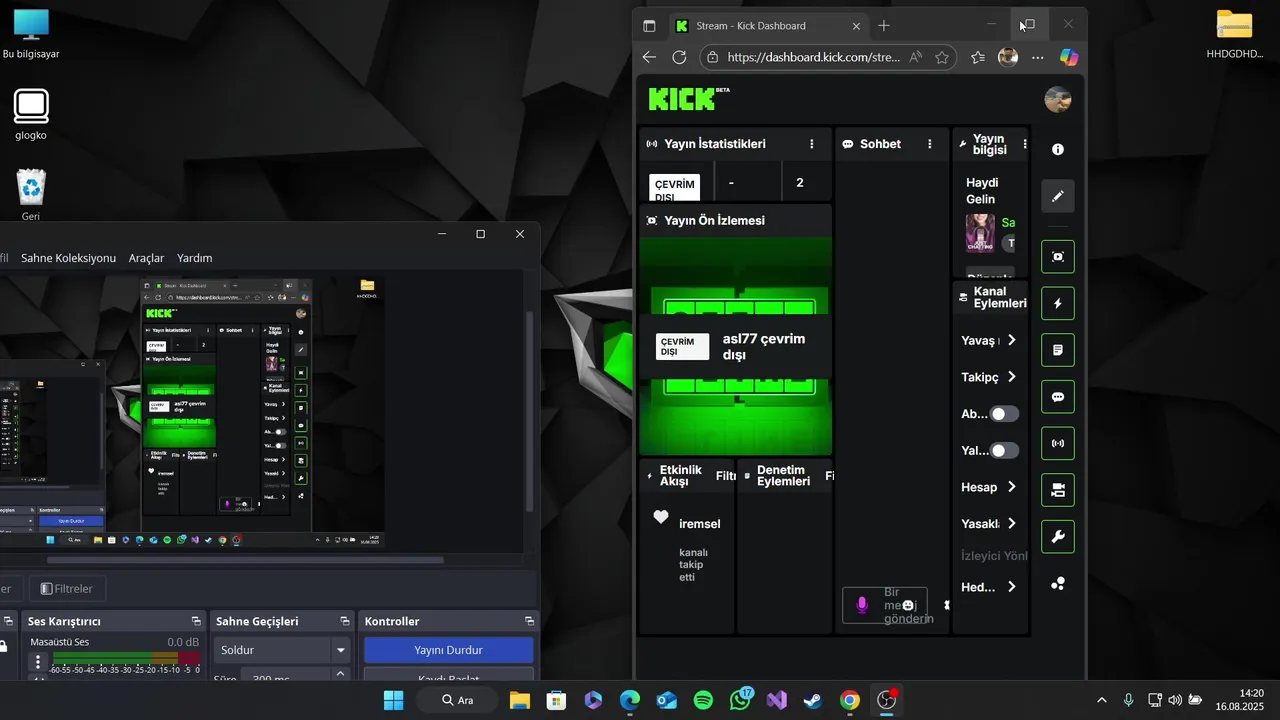Open the emoji picker in chat input

pyautogui.click(x=908, y=605)
